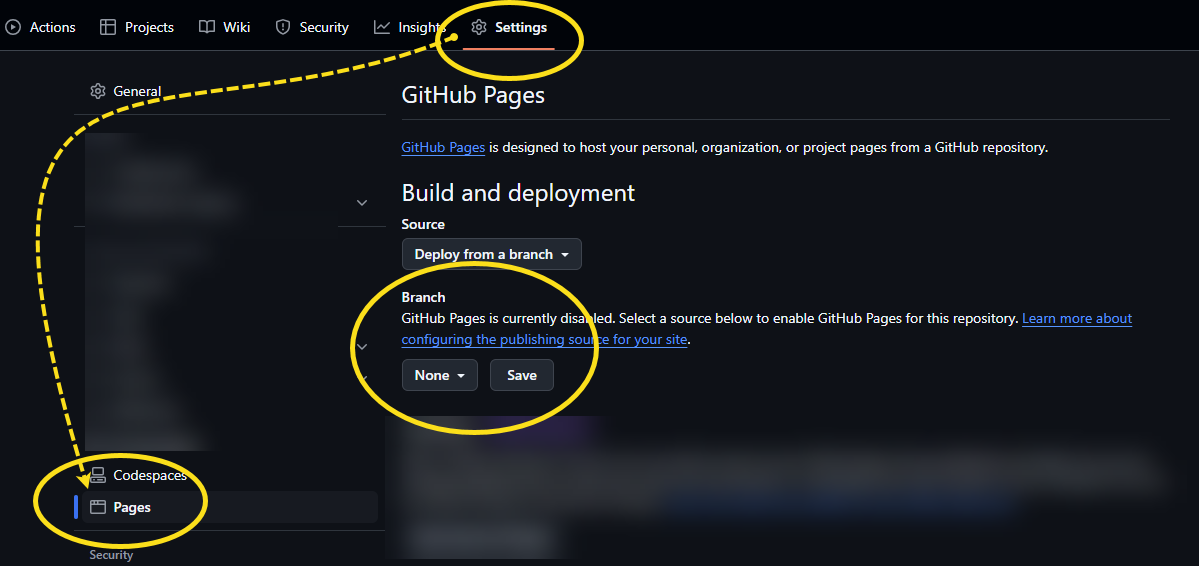Click the Security shield icon

pyautogui.click(x=283, y=27)
